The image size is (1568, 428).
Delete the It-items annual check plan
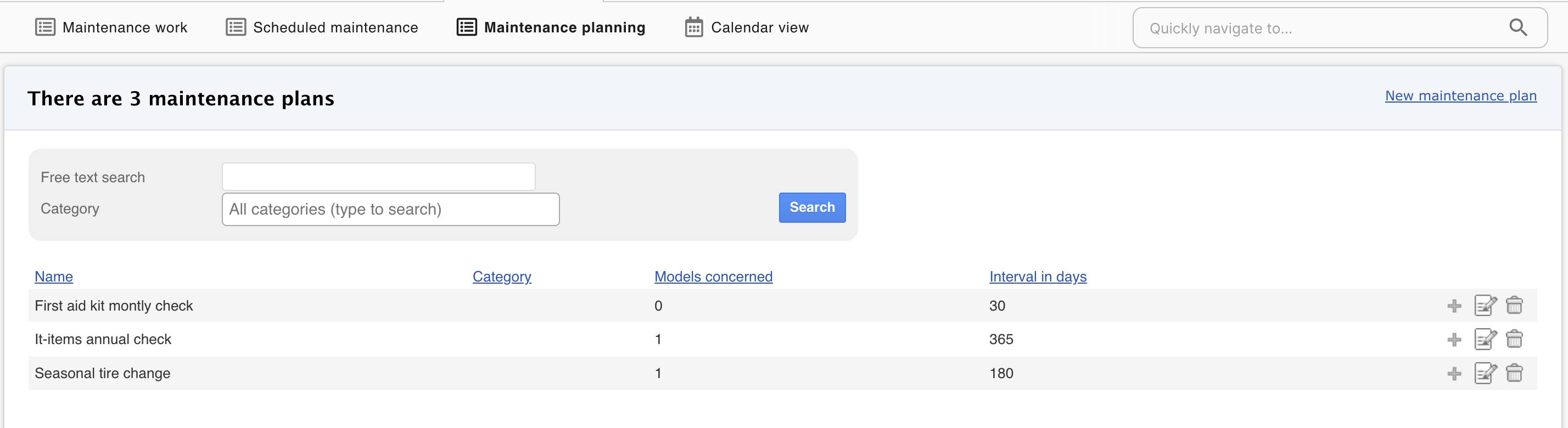pos(1514,339)
